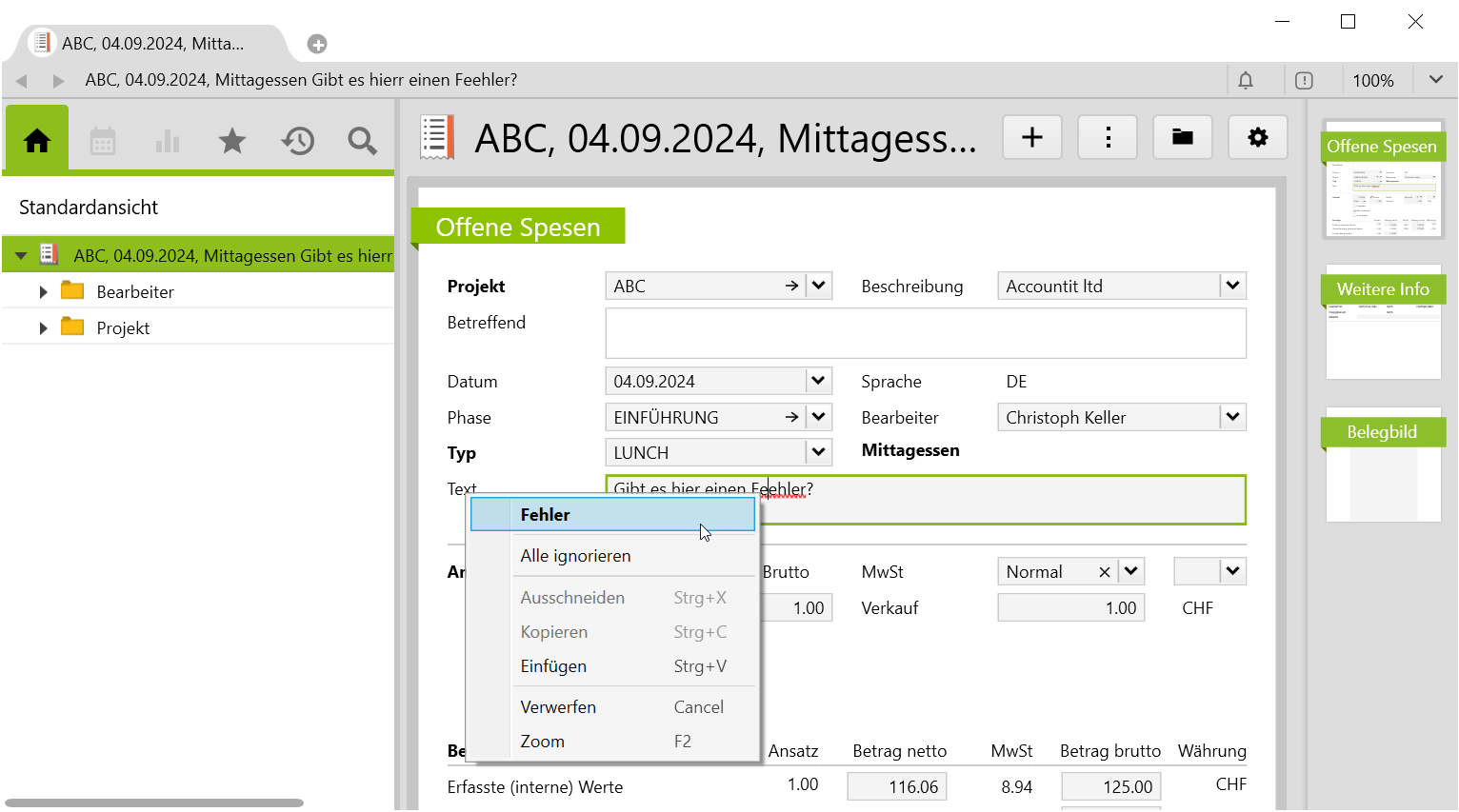Open favorites star icon
Image resolution: width=1459 pixels, height=812 pixels.
(x=232, y=142)
